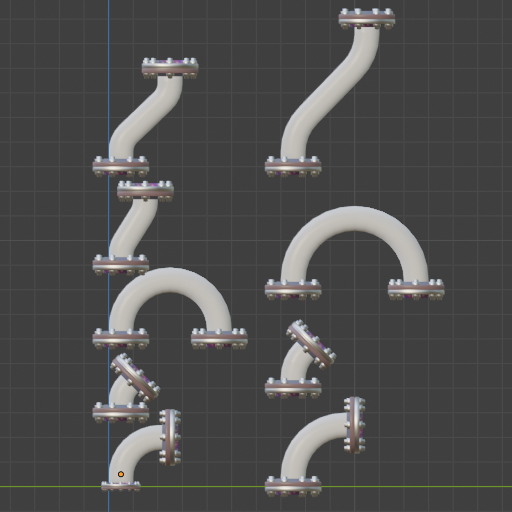Click the angled flange on left-column 45-degree elbow

pos(135,377)
